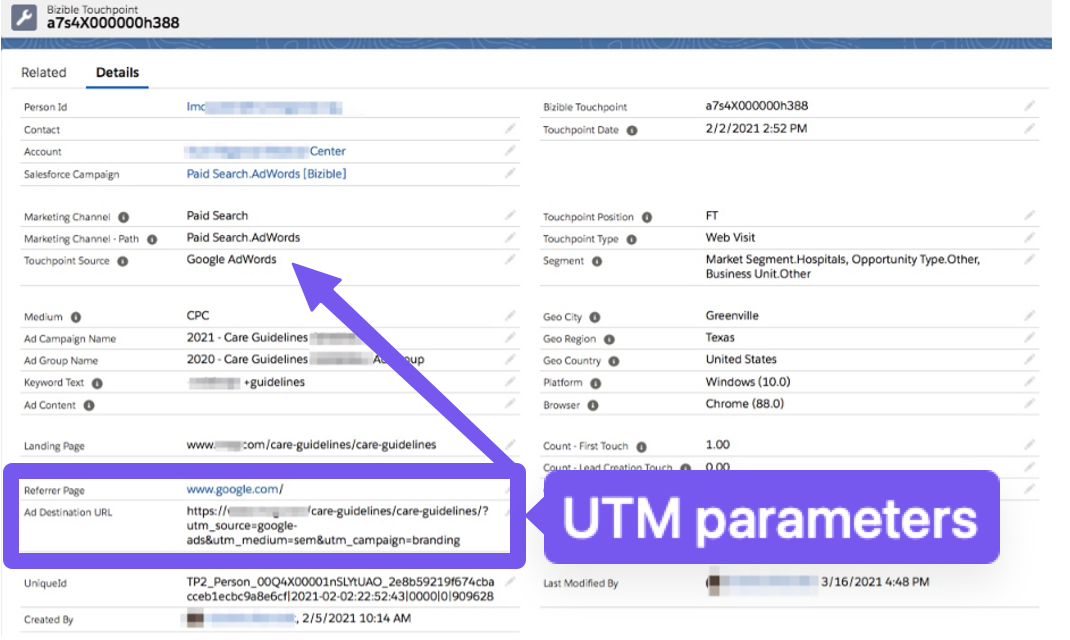Select the Details tab
This screenshot has width=1070, height=640.
click(x=117, y=72)
